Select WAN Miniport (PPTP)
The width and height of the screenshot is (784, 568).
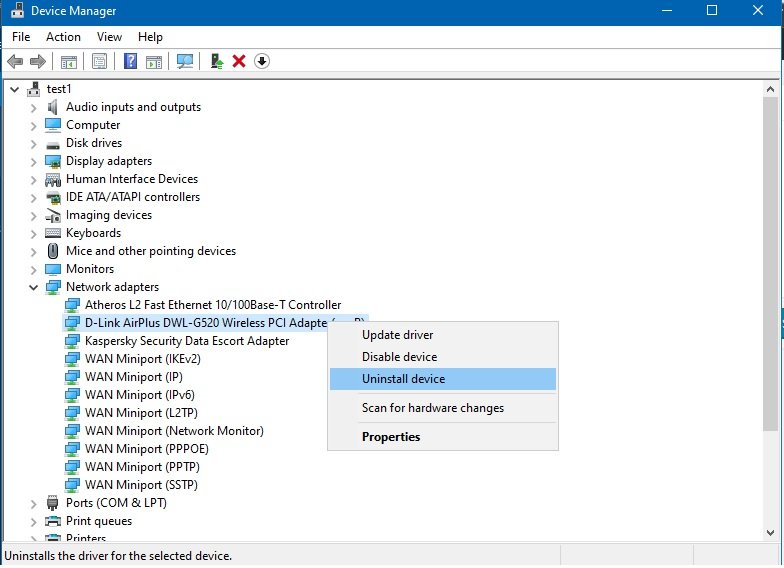click(142, 467)
